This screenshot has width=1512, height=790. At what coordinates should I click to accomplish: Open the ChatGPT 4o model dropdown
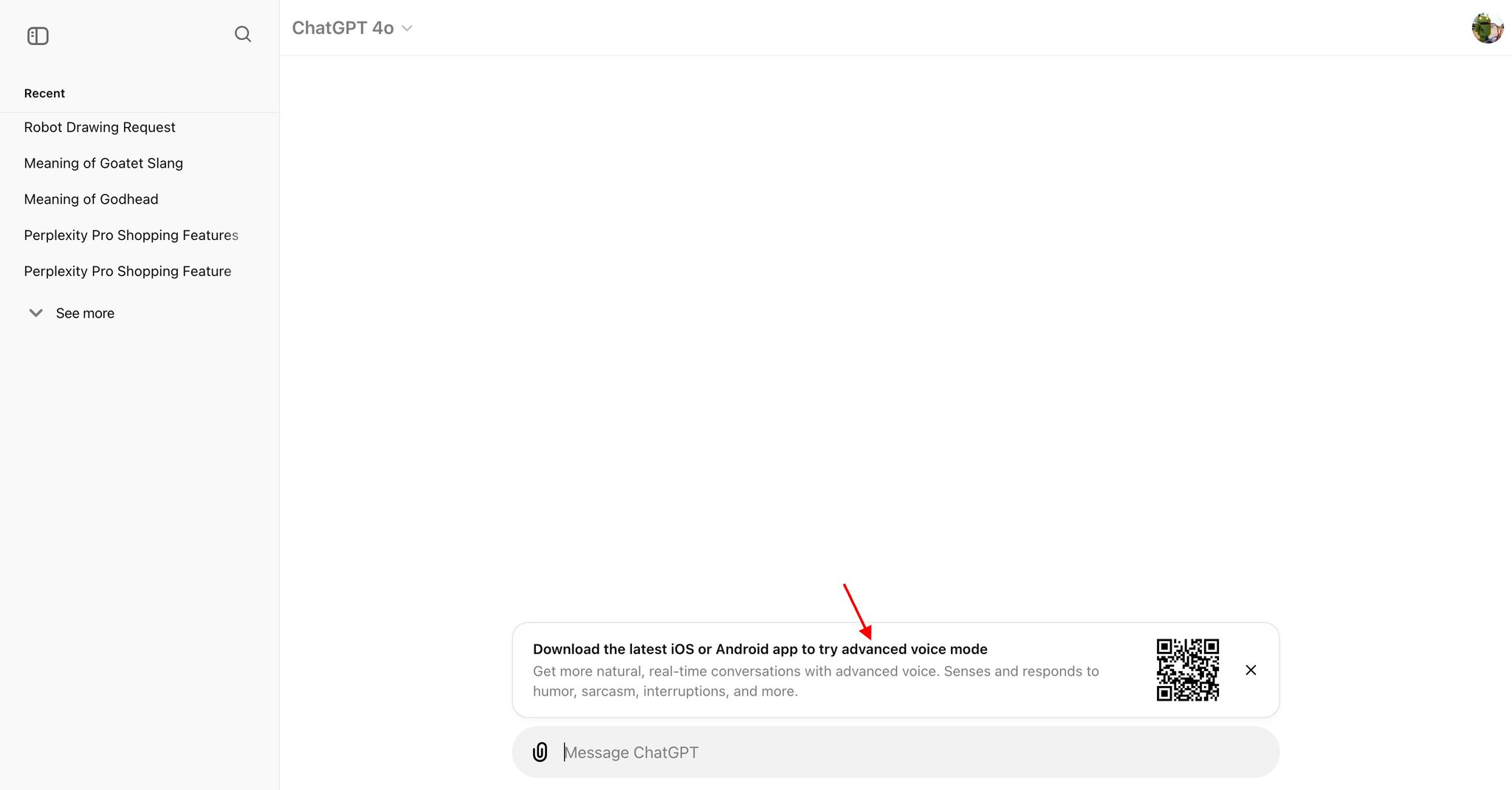351,28
